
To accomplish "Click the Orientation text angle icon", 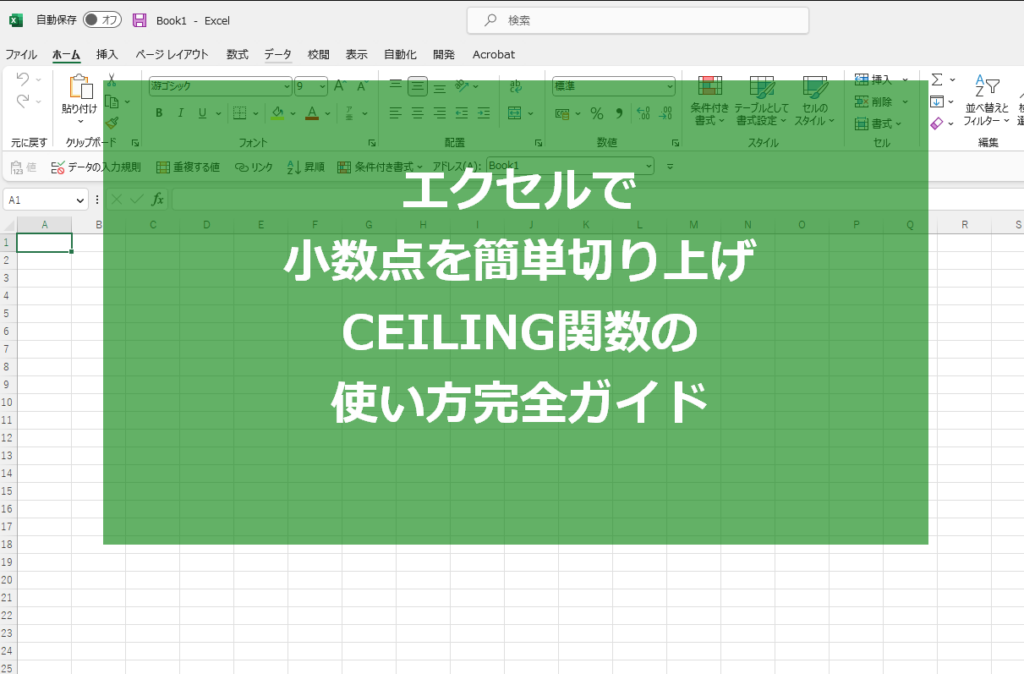I will 462,86.
